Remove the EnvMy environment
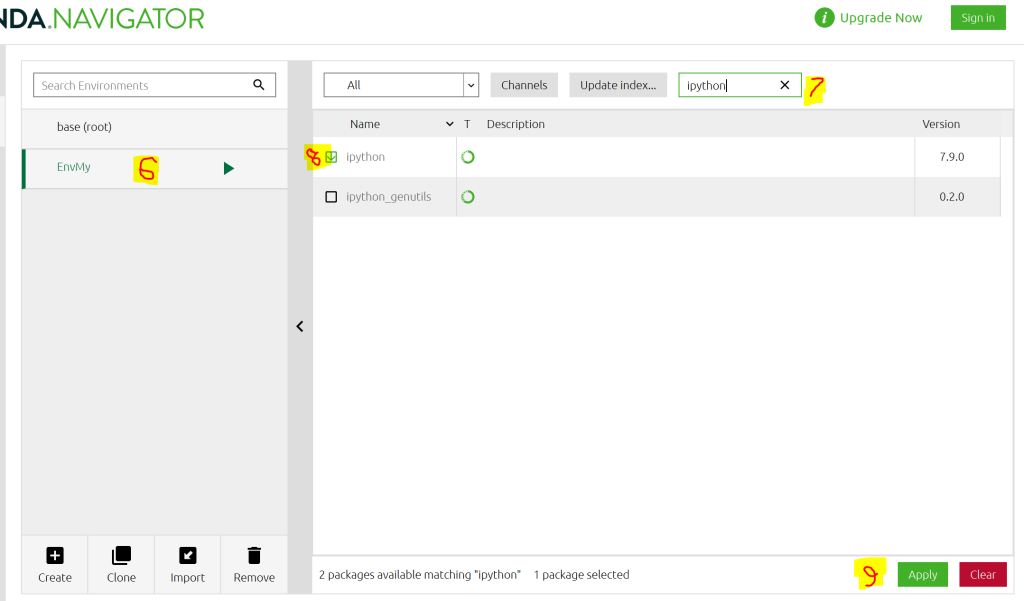The width and height of the screenshot is (1024, 601). (253, 563)
